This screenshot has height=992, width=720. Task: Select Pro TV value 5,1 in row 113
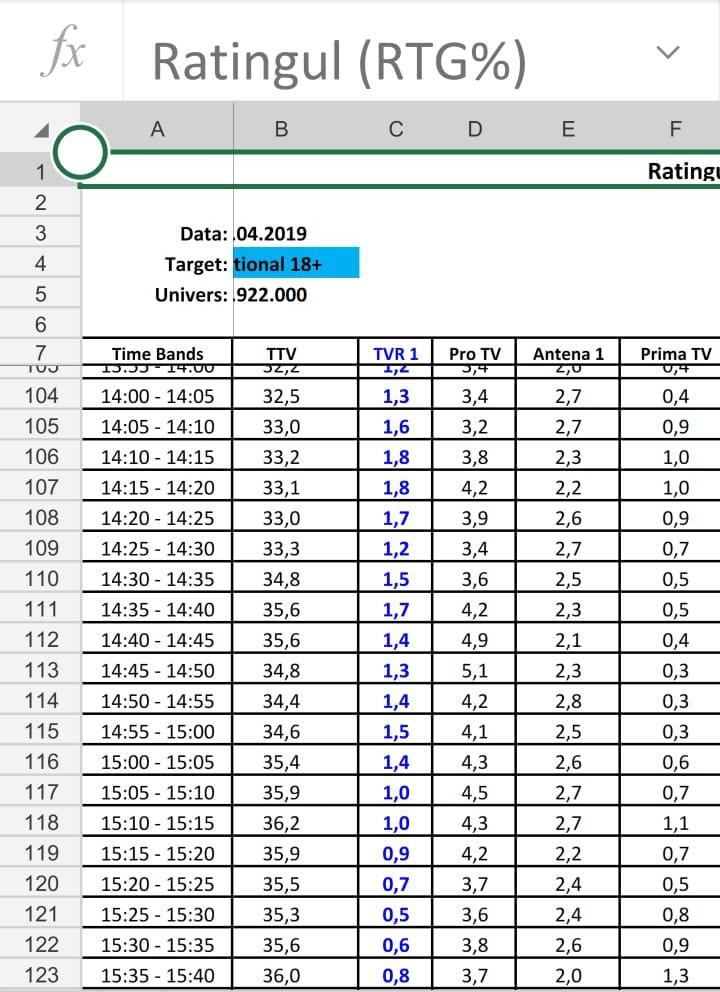(x=475, y=670)
